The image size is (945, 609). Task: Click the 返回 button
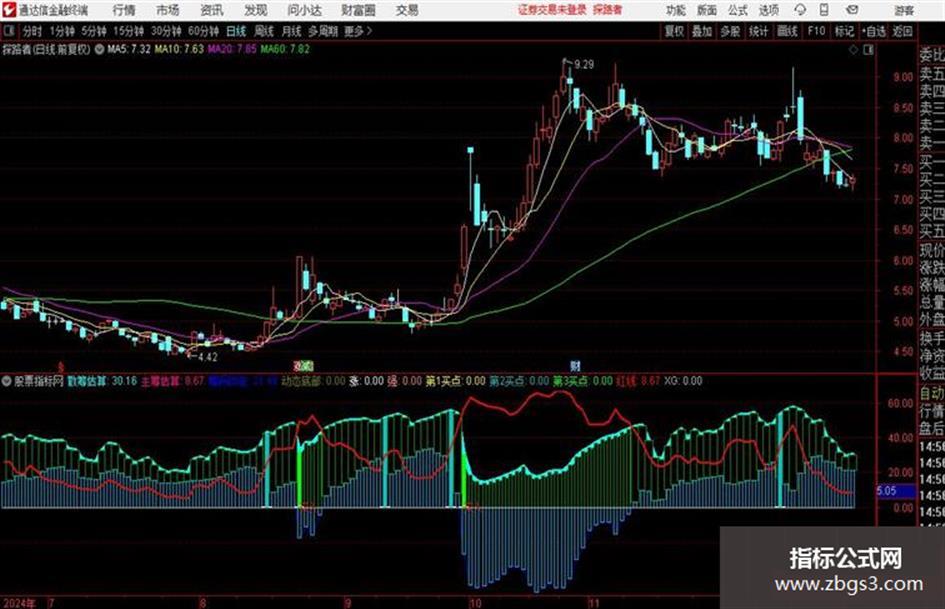click(x=902, y=31)
